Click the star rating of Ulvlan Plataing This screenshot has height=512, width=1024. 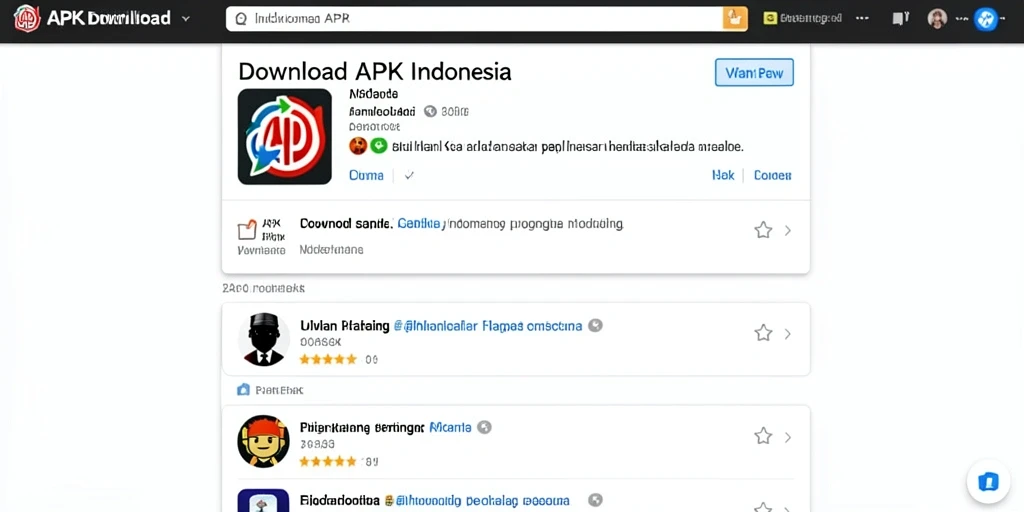click(328, 359)
